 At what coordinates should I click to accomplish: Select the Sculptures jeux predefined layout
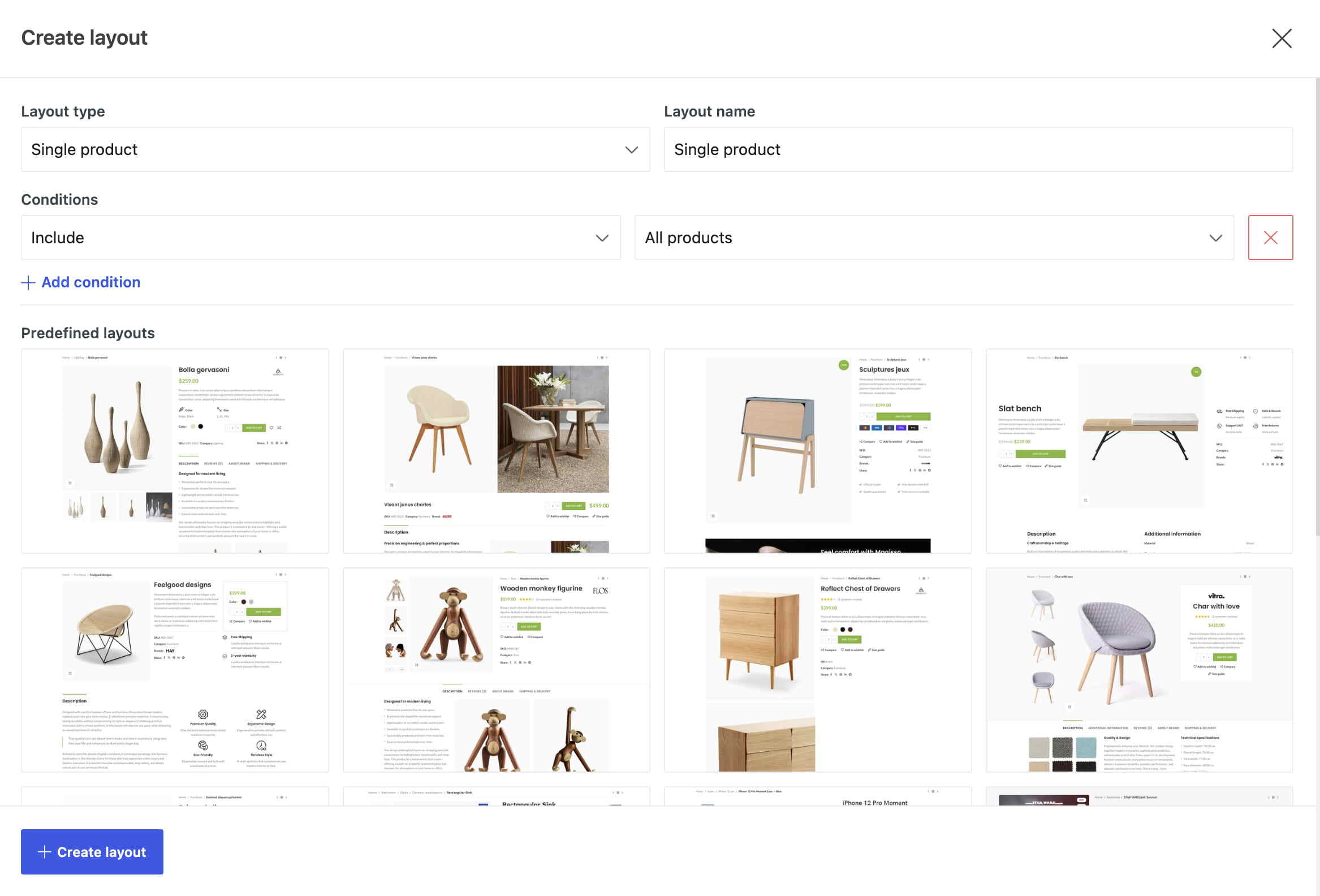point(818,451)
